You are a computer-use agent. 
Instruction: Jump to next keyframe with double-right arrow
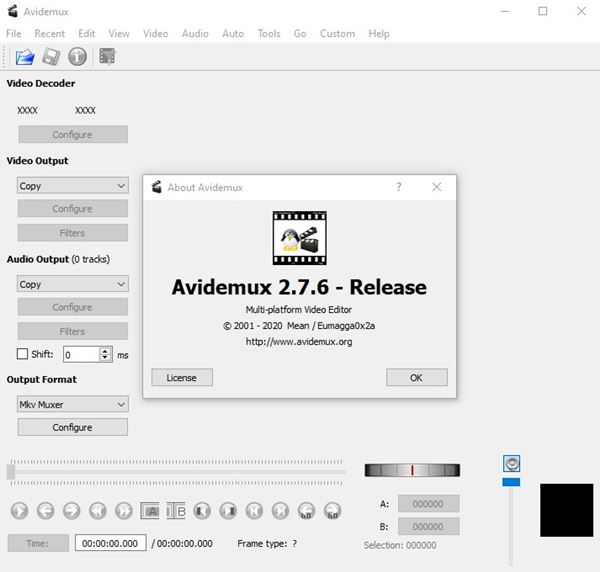(124, 511)
